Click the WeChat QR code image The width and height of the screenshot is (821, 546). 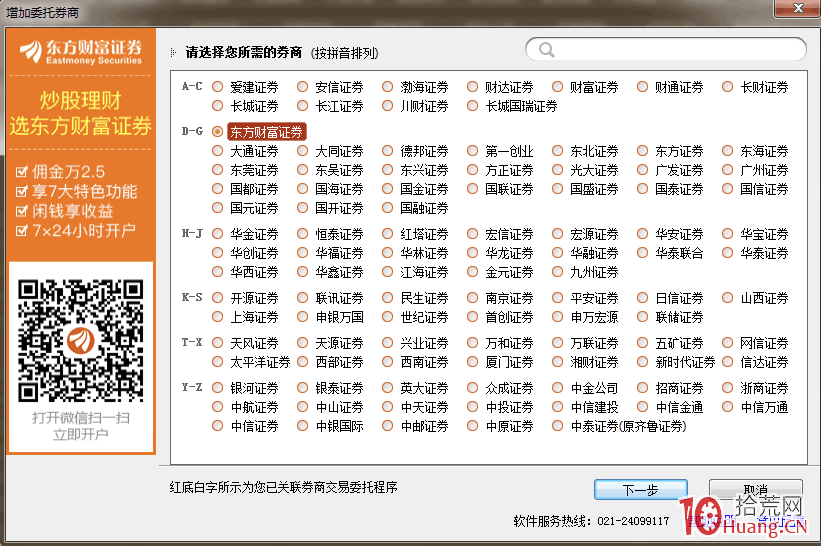pyautogui.click(x=81, y=341)
